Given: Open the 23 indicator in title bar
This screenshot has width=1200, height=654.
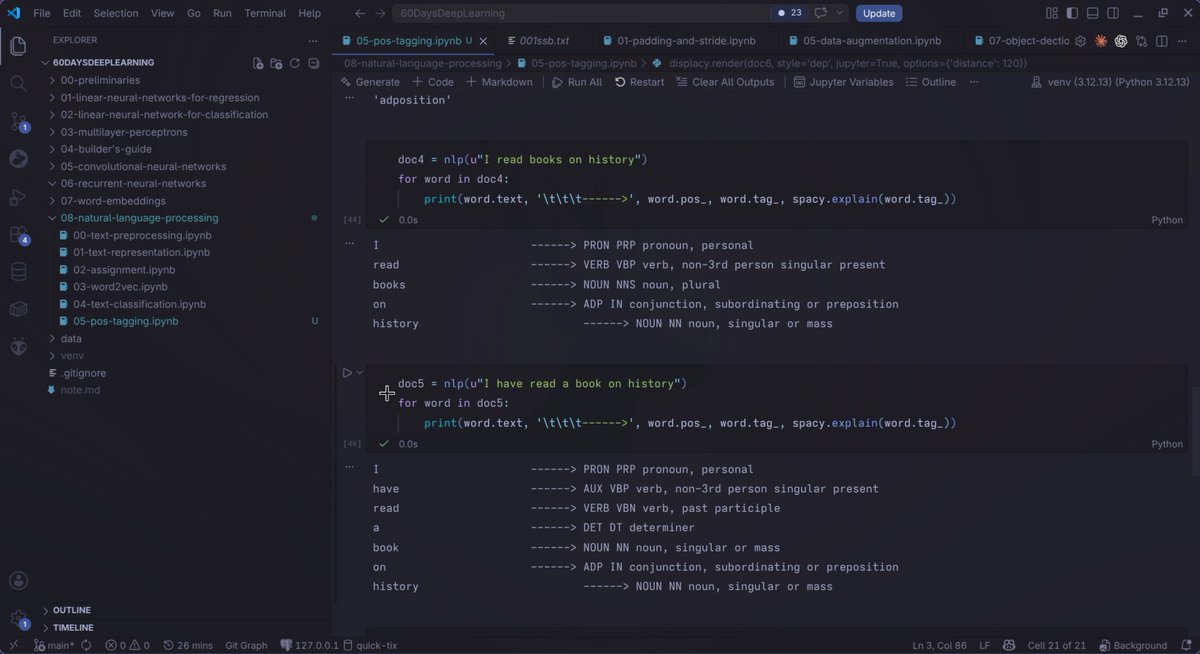Looking at the screenshot, I should coord(789,13).
